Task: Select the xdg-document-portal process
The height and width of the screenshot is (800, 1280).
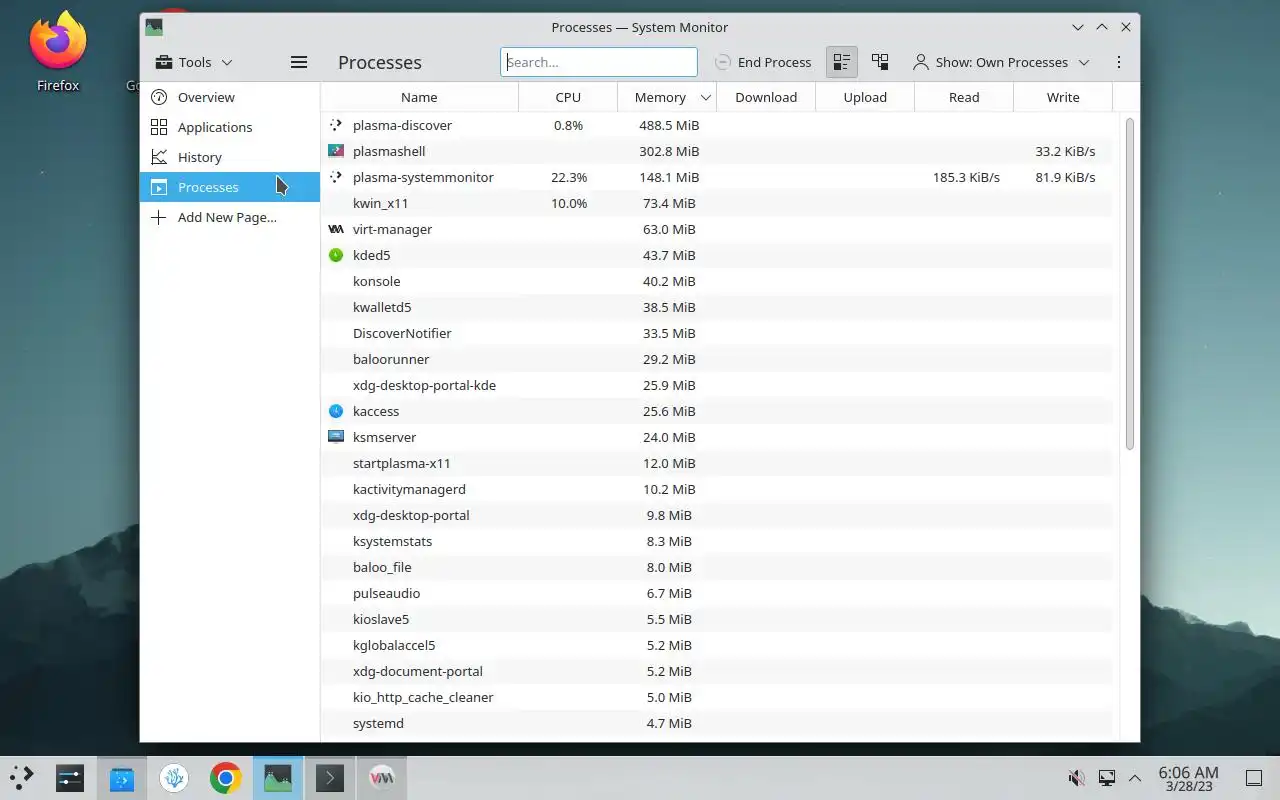Action: (716, 671)
